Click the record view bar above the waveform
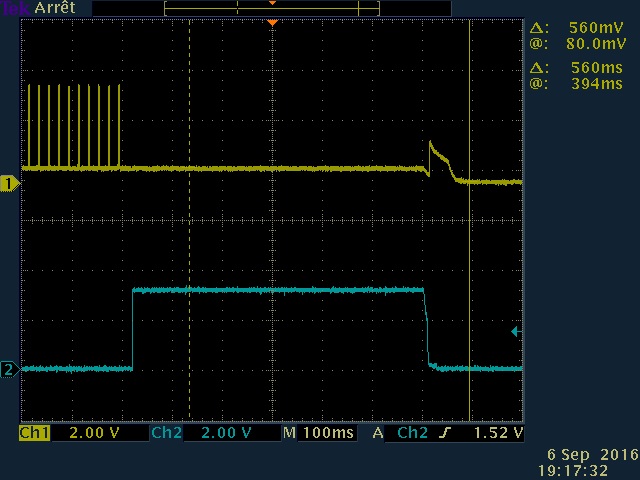This screenshot has width=640, height=480. (x=272, y=9)
